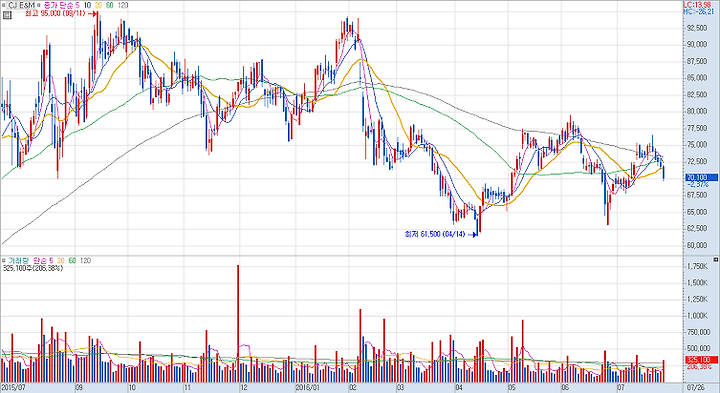Click the 90,000 price axis label
Viewport: 720px width, 393px height.
[x=697, y=45]
